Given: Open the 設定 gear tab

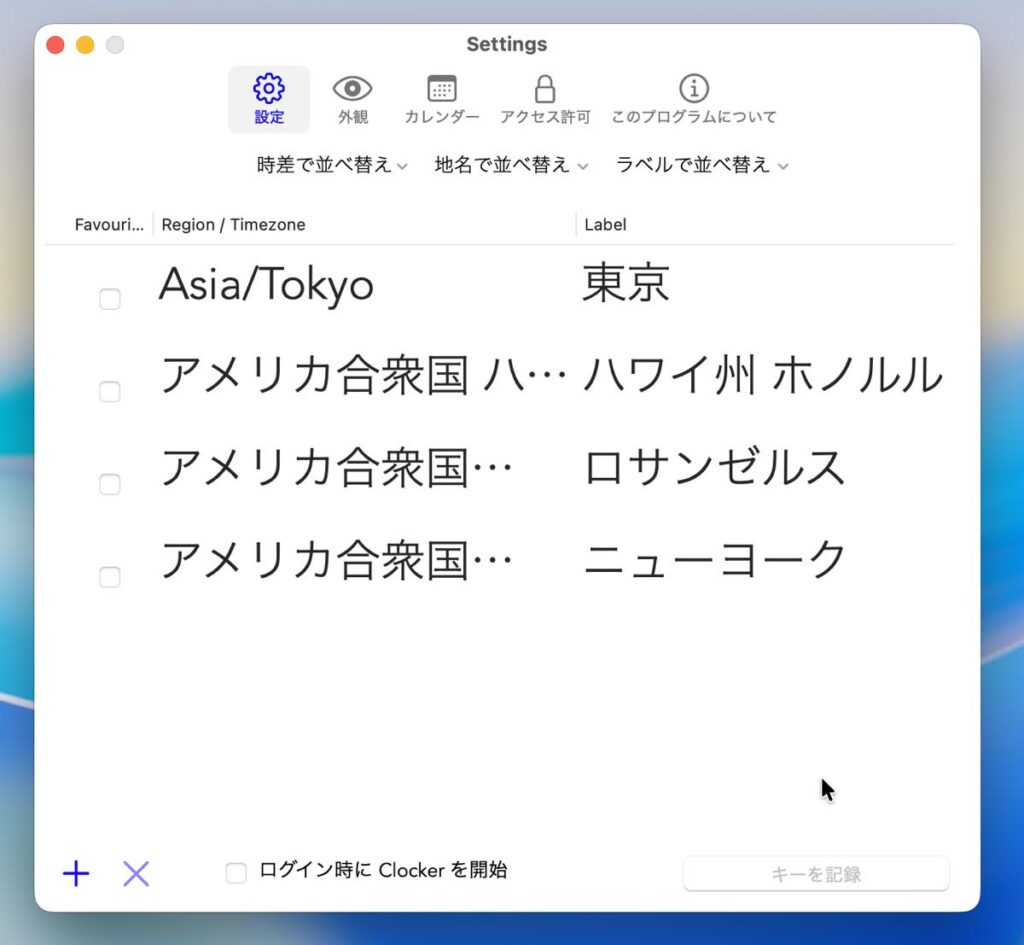Looking at the screenshot, I should point(268,99).
